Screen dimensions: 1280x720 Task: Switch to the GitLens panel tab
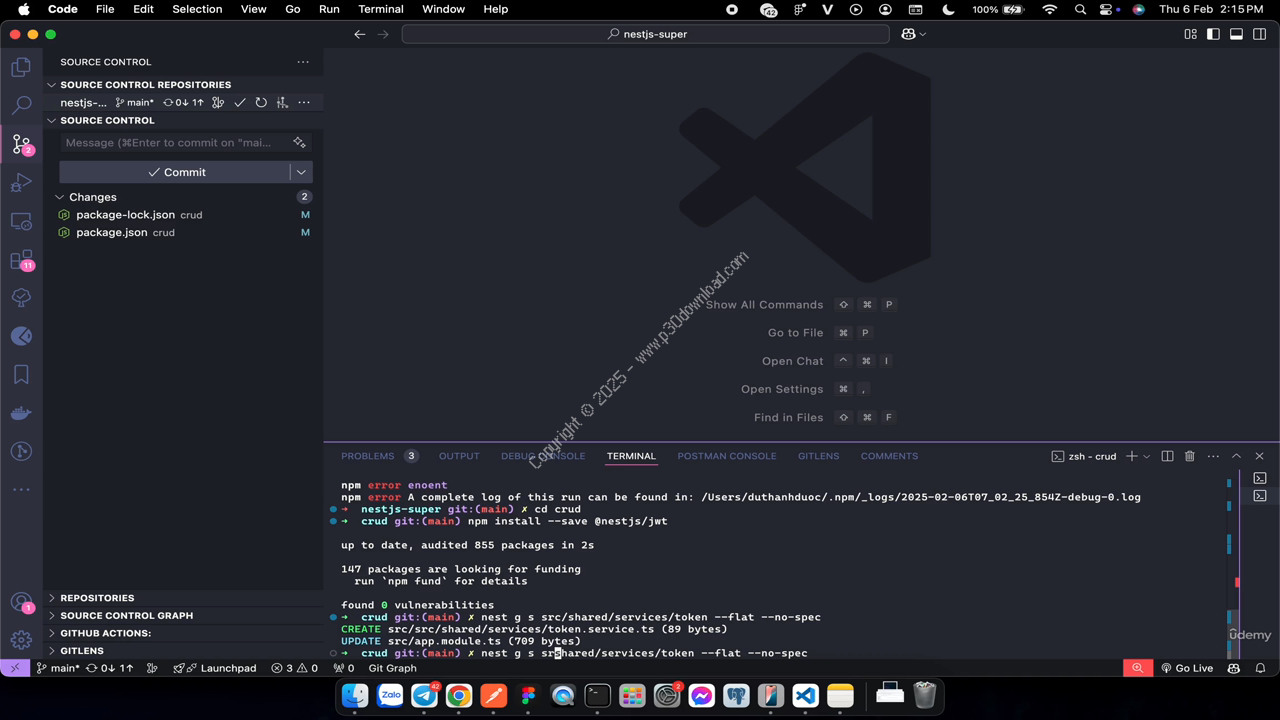[x=818, y=456]
